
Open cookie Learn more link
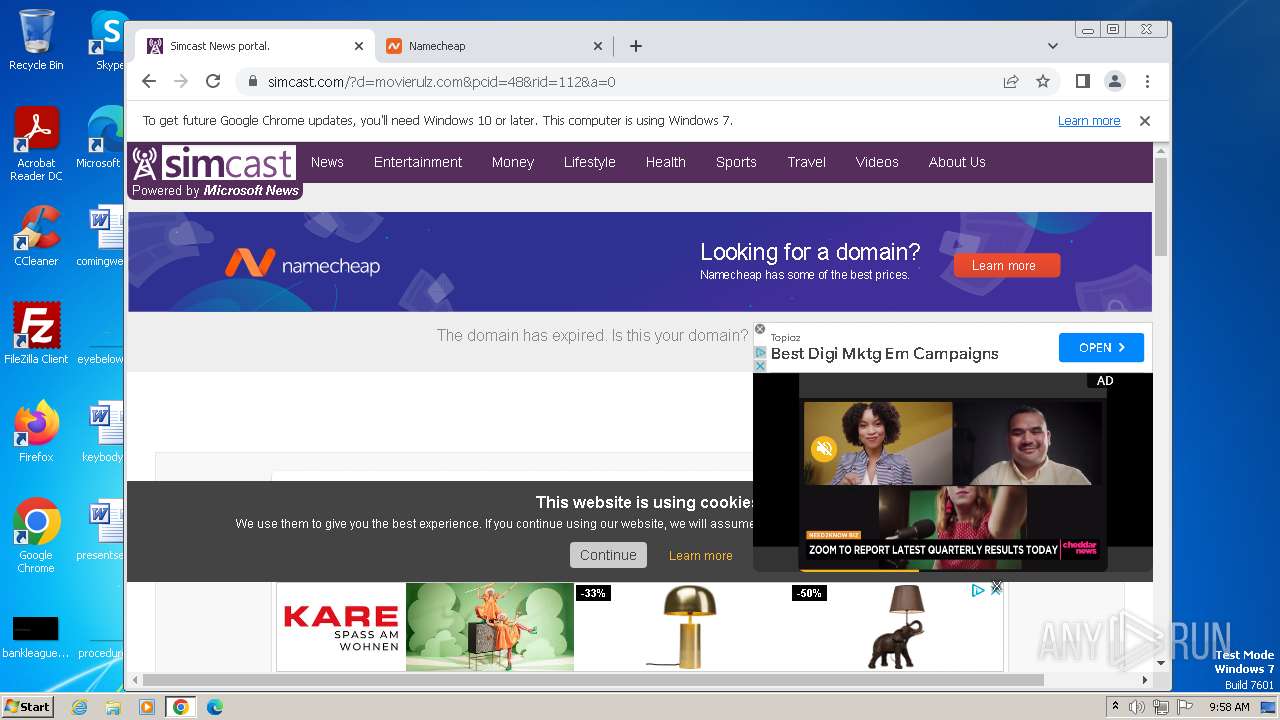700,556
